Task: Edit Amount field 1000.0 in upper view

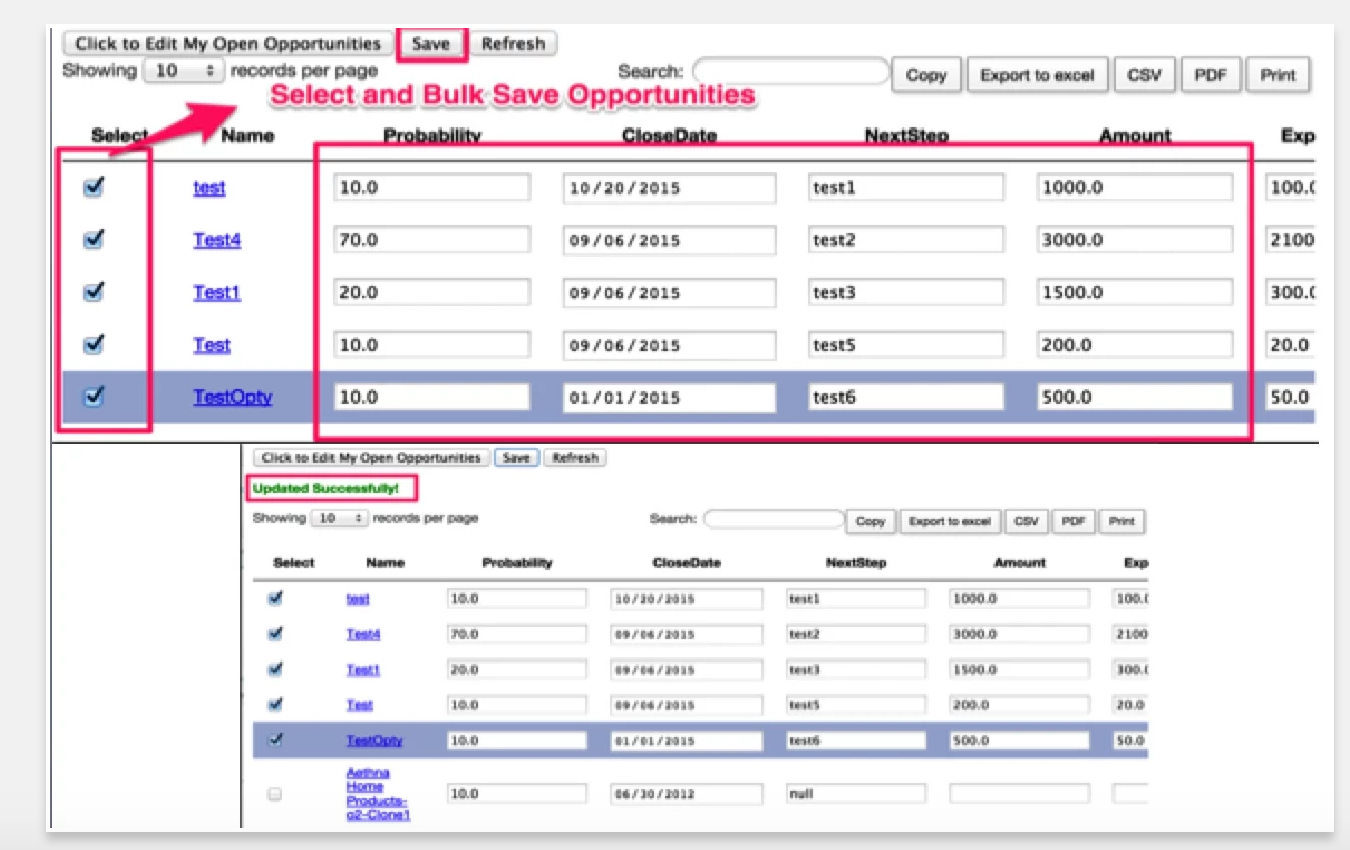Action: pyautogui.click(x=1135, y=187)
